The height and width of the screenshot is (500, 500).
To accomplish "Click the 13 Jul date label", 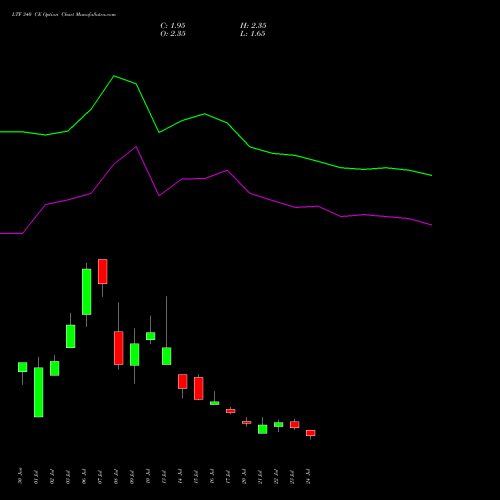I will click(164, 476).
